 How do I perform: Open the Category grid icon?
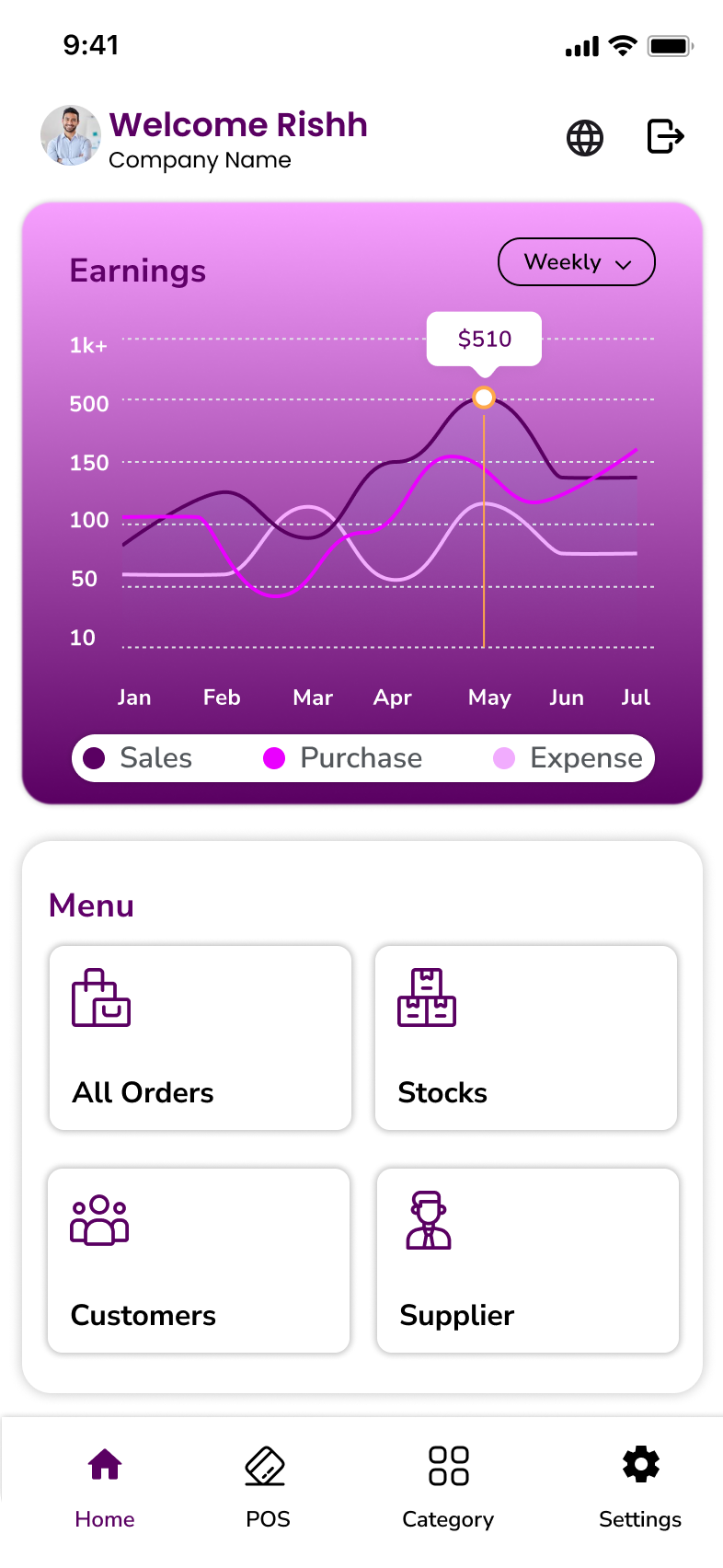click(449, 1466)
